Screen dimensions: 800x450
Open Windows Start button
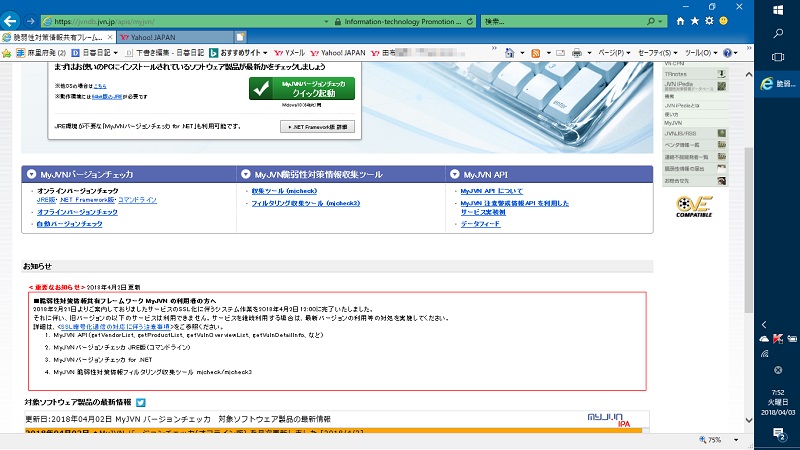coord(778,10)
